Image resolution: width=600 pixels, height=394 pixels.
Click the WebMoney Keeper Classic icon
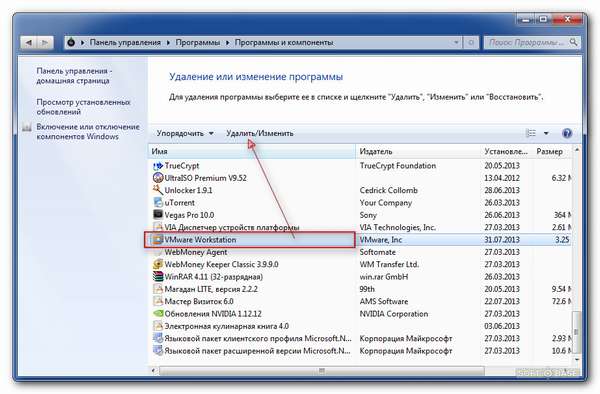[x=158, y=264]
